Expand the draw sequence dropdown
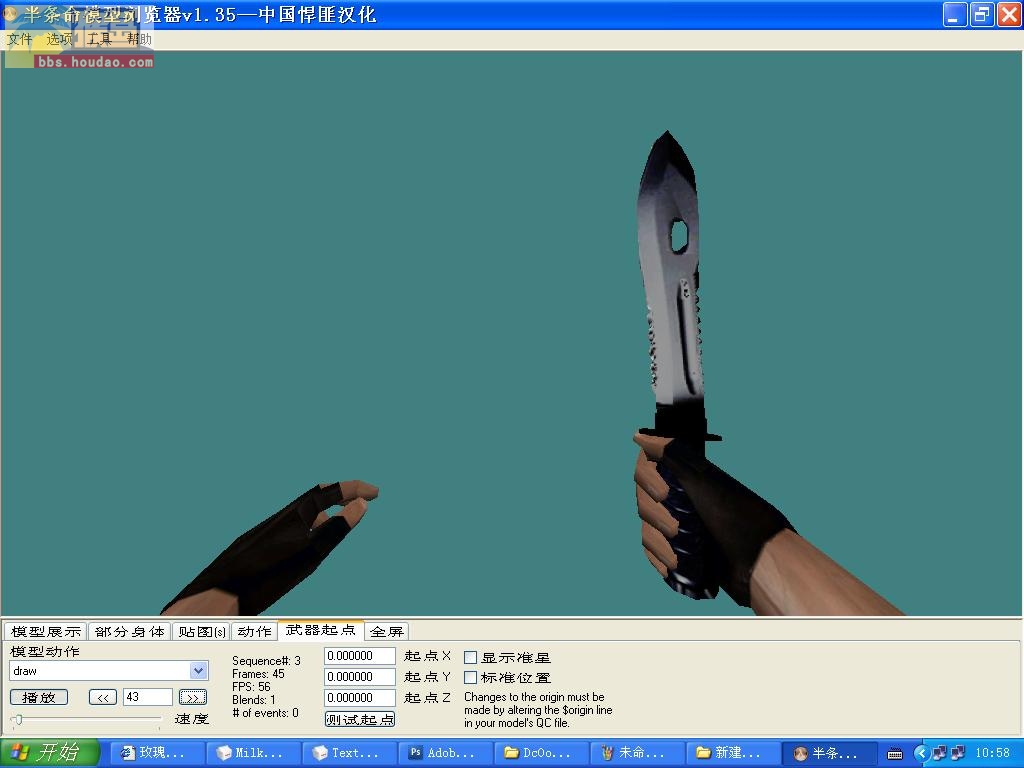This screenshot has height=768, width=1024. (199, 671)
